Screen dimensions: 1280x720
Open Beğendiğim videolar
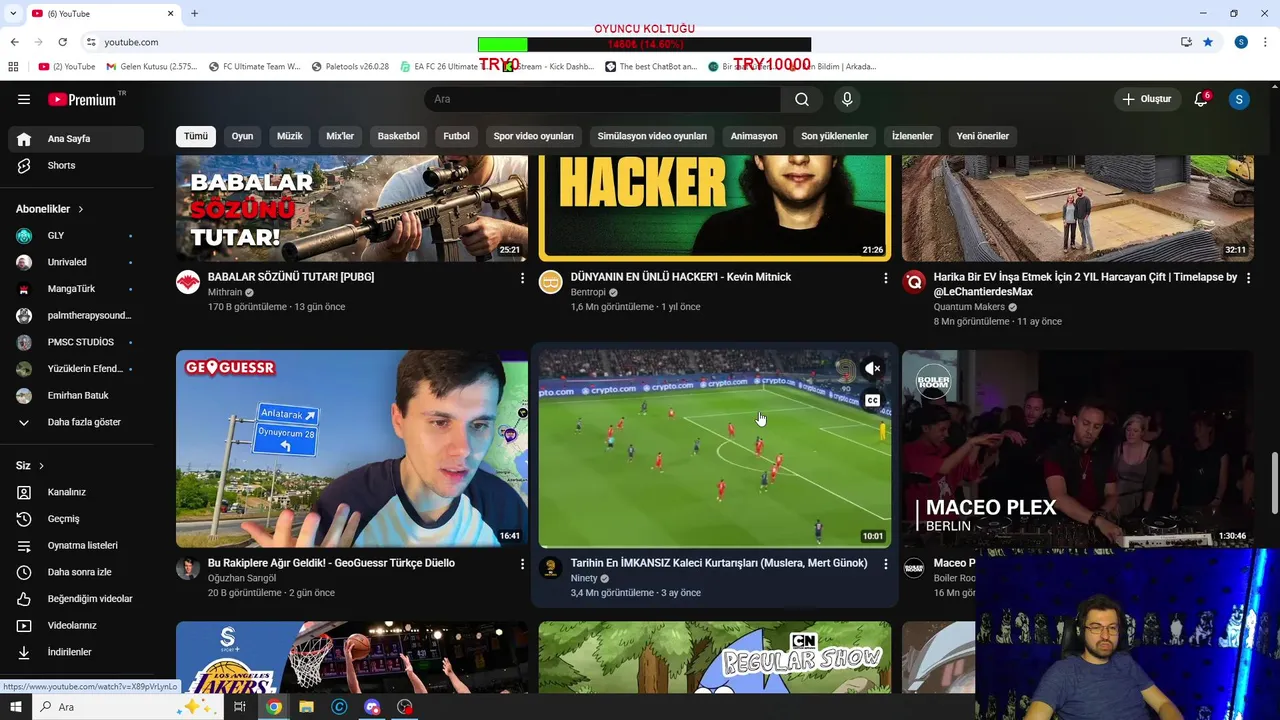[76, 599]
